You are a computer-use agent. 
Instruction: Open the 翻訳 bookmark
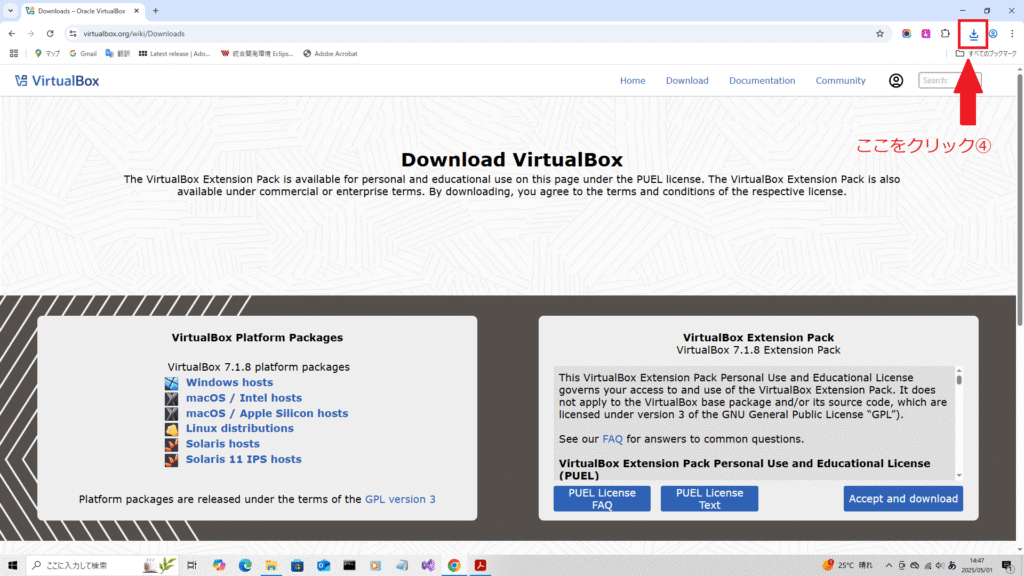[118, 54]
